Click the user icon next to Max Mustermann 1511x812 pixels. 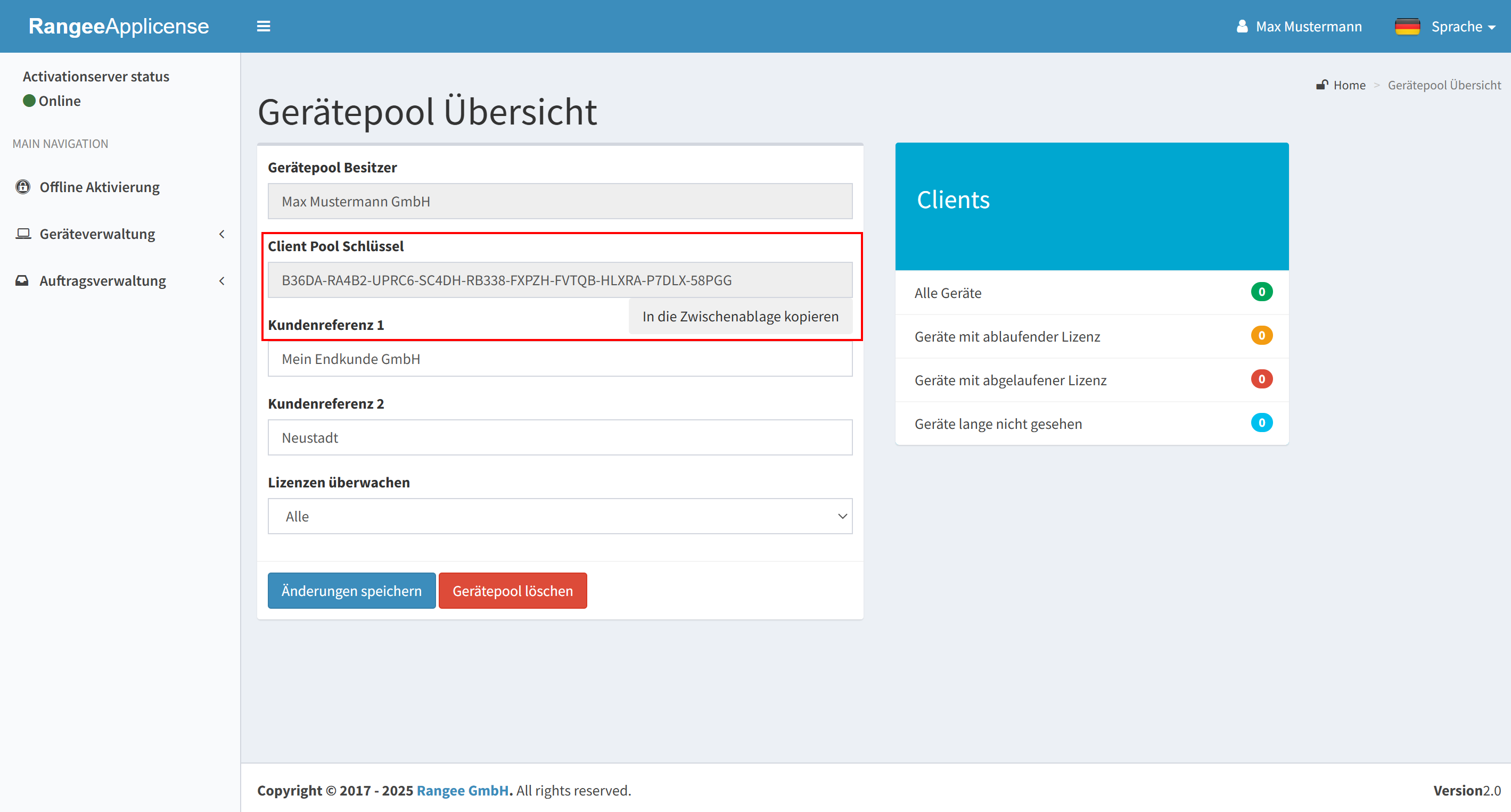1242,26
